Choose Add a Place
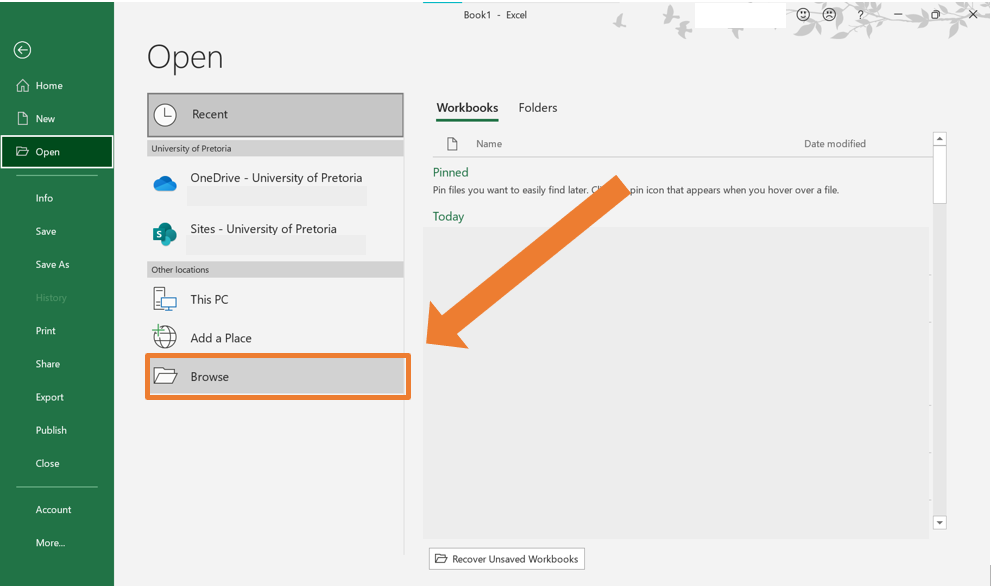The image size is (994, 586). pyautogui.click(x=275, y=338)
